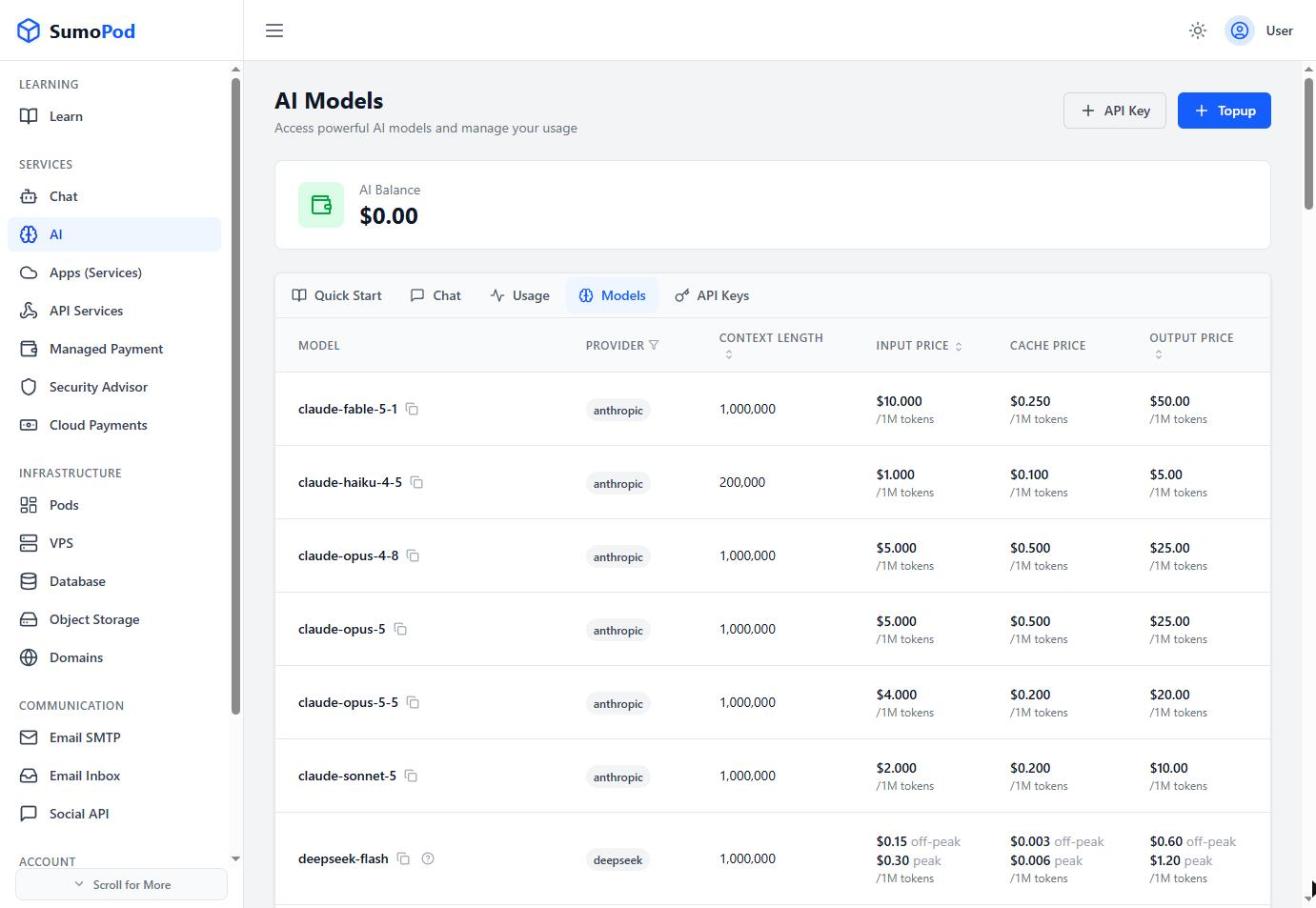Open the User account avatar
Viewport: 1316px width, 908px height.
[1240, 31]
